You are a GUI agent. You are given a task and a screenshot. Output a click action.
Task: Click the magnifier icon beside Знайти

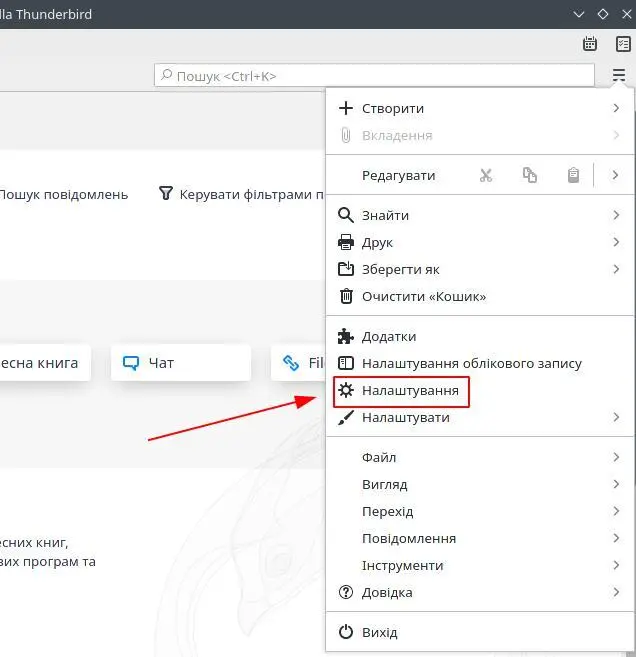(346, 215)
